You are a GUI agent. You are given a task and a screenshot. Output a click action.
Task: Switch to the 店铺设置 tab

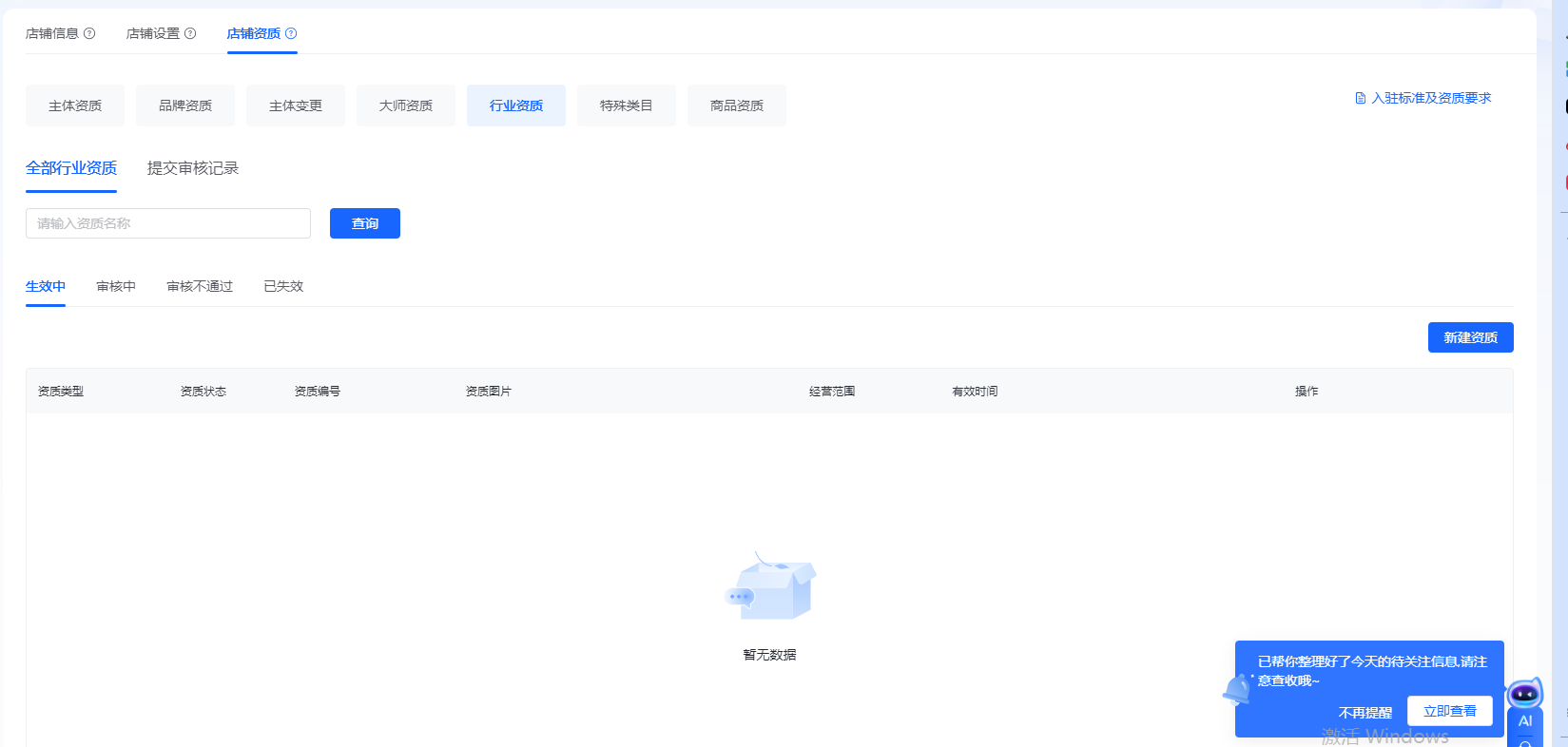[x=153, y=33]
